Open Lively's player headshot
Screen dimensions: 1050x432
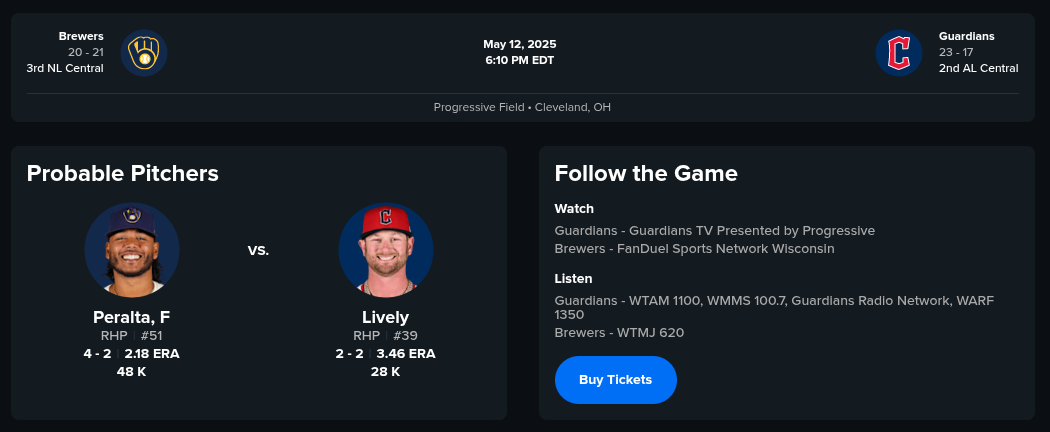pos(386,250)
